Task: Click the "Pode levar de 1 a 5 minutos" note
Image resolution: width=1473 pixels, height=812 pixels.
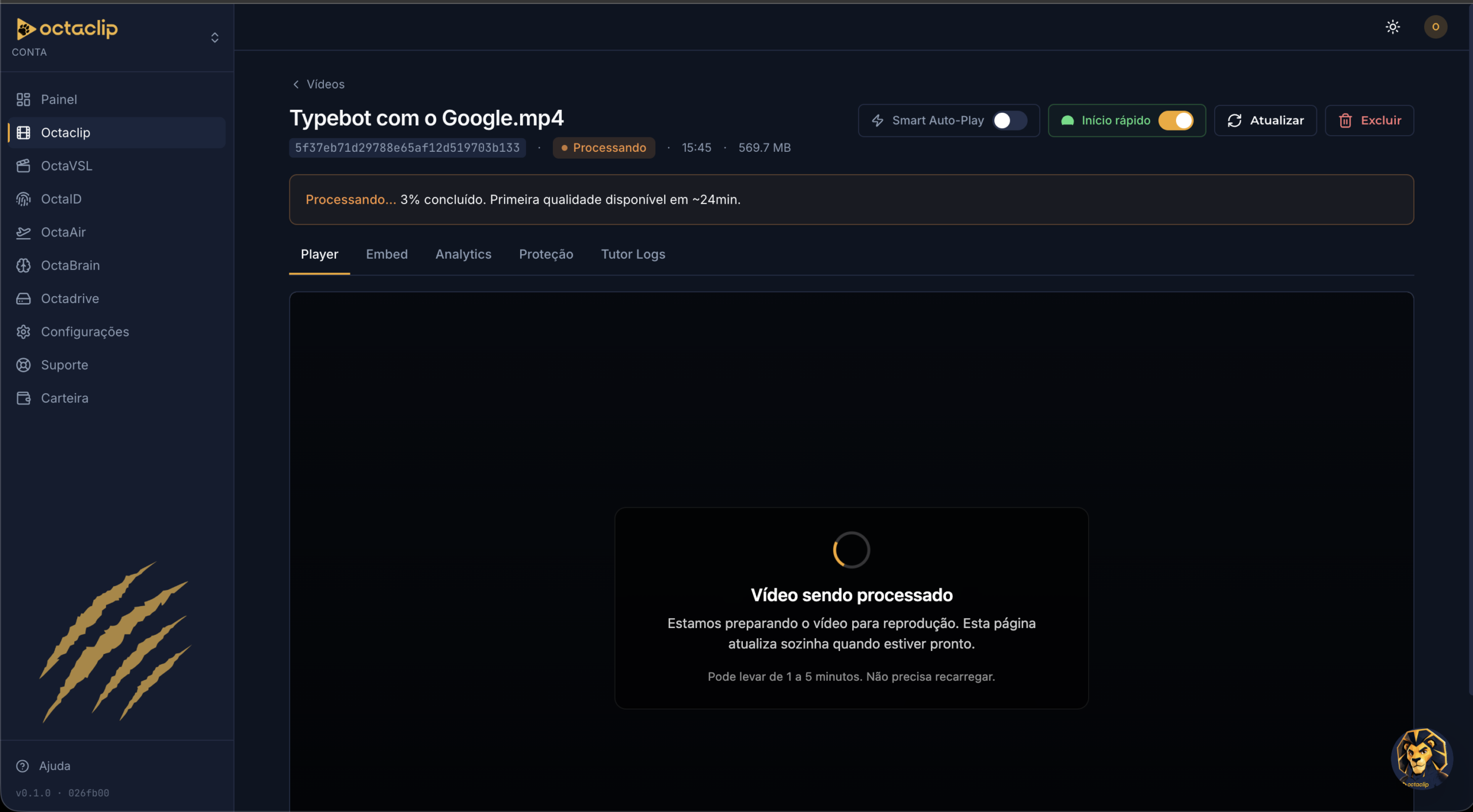Action: (x=851, y=677)
